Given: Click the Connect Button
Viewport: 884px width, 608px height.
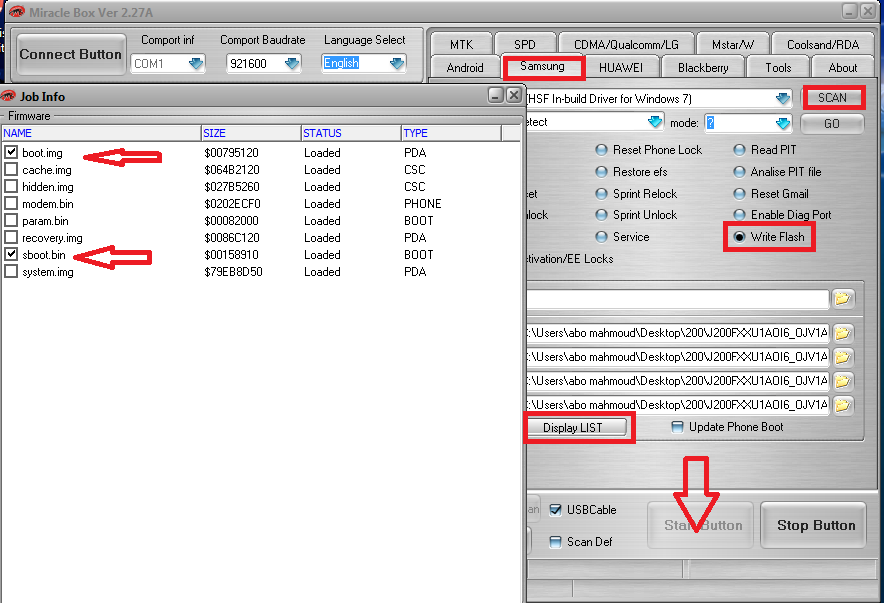Looking at the screenshot, I should [x=70, y=54].
